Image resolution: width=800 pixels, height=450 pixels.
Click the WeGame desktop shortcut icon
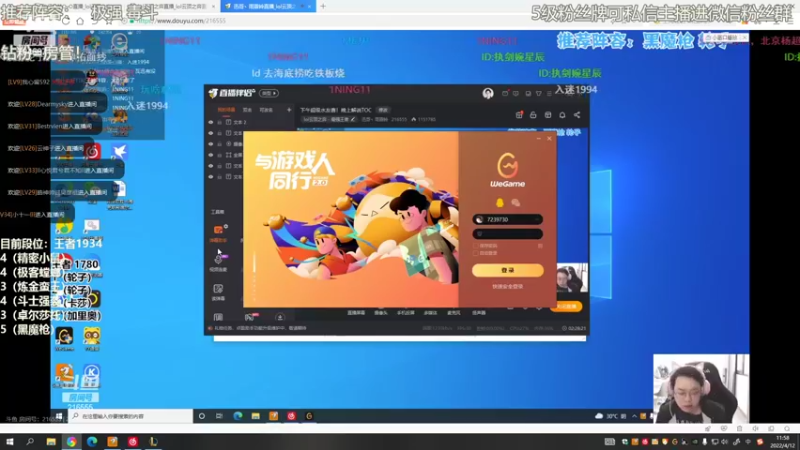[x=65, y=338]
